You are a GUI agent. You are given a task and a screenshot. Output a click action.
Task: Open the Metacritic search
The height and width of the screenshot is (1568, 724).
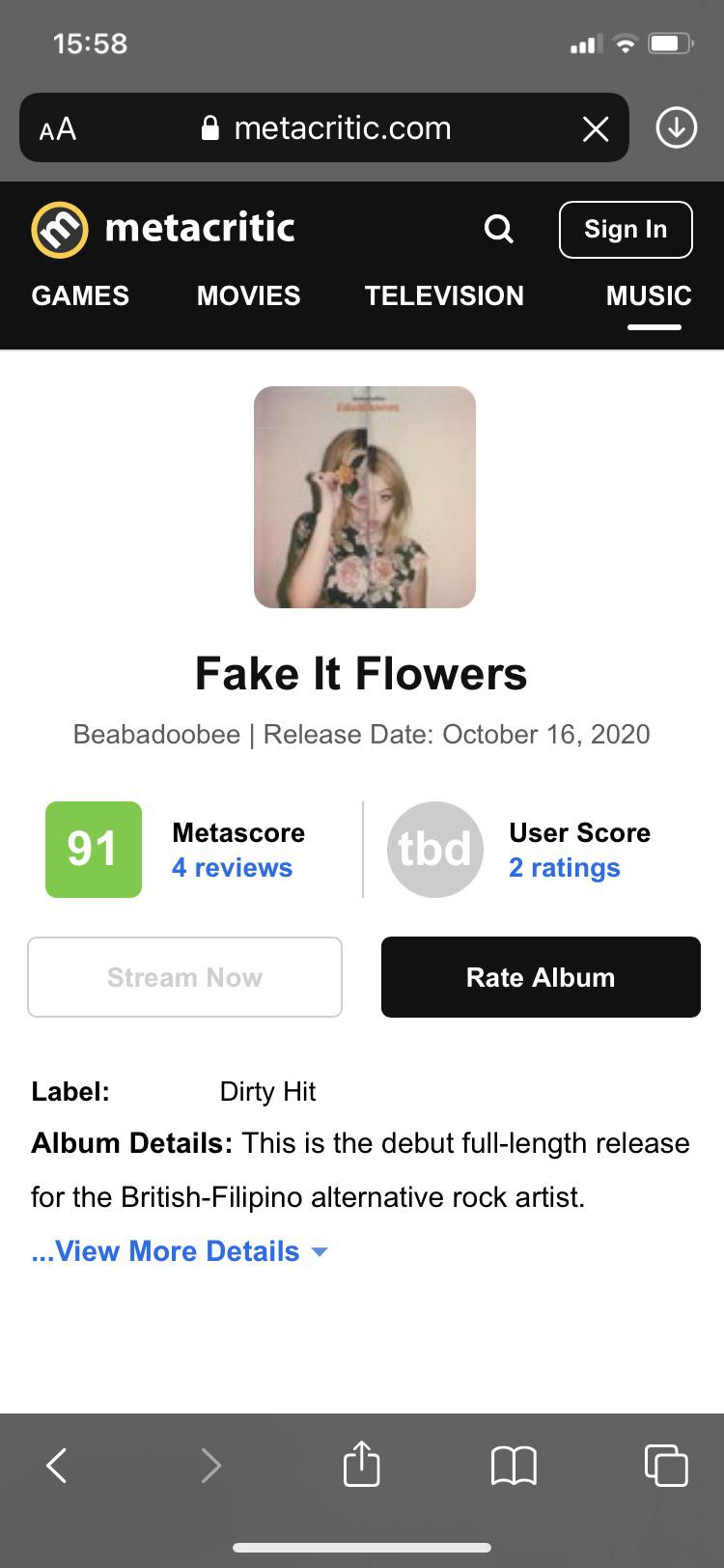point(498,229)
